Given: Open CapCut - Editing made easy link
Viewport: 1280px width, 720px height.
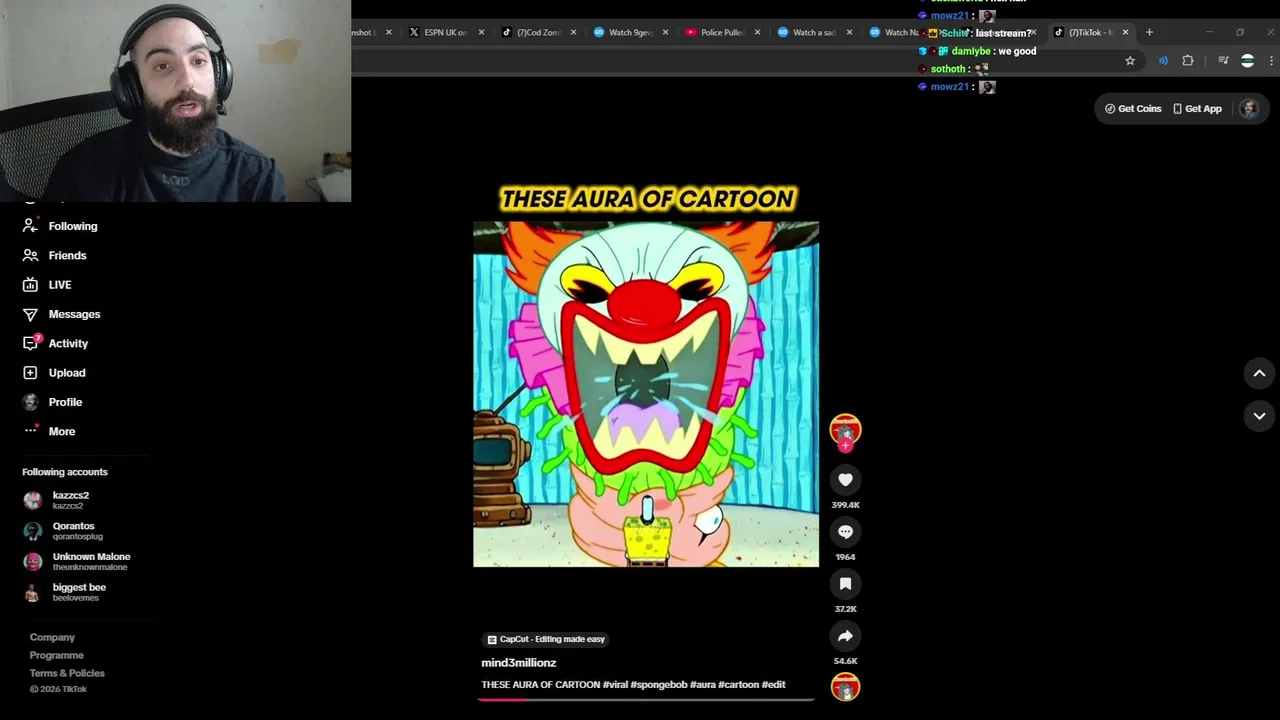Looking at the screenshot, I should coord(546,639).
